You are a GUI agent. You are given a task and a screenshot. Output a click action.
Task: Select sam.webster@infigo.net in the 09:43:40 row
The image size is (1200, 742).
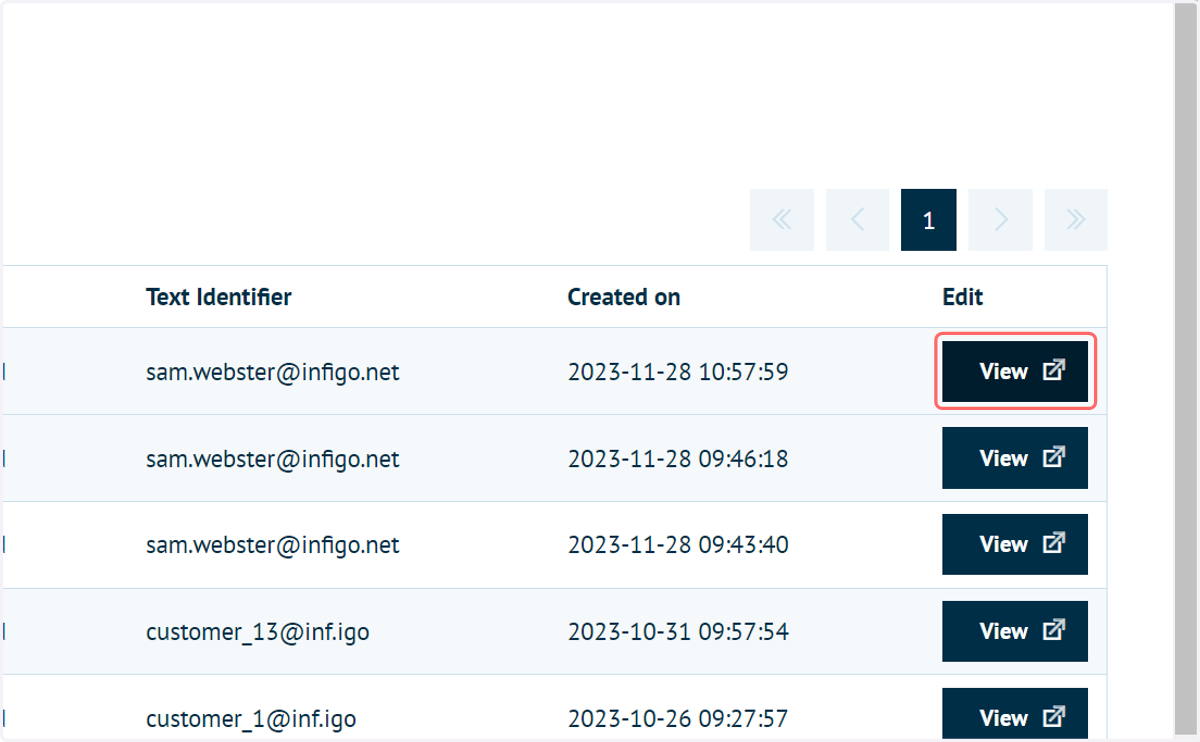[x=273, y=545]
